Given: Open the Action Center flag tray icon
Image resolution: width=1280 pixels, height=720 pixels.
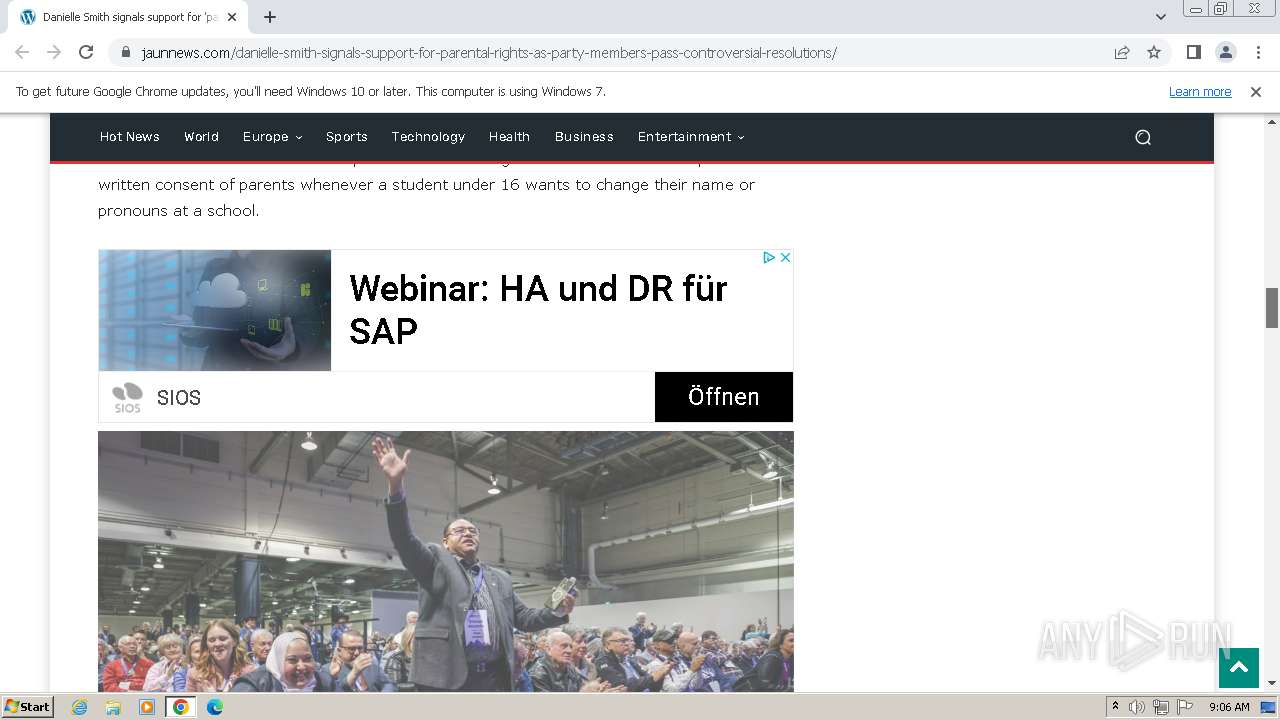Looking at the screenshot, I should click(x=1185, y=707).
